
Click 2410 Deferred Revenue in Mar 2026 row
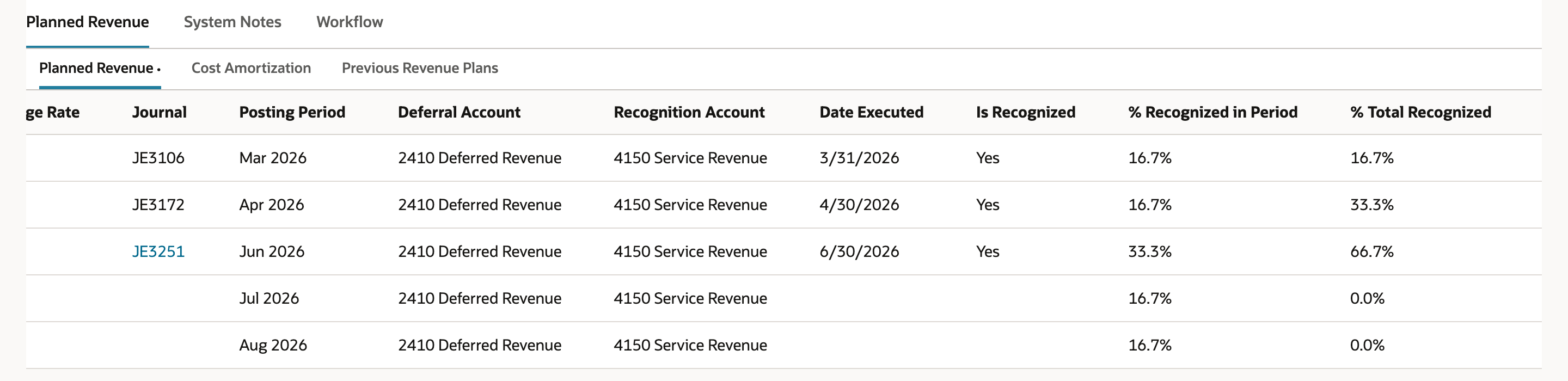point(480,158)
